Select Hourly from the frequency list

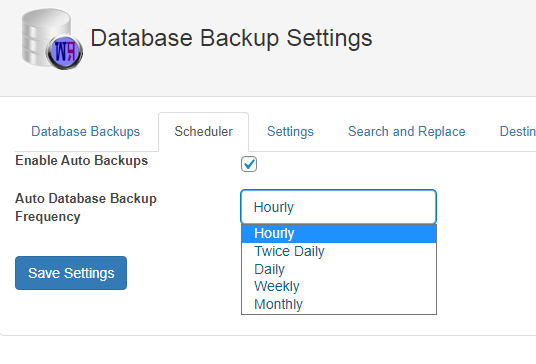tap(339, 233)
